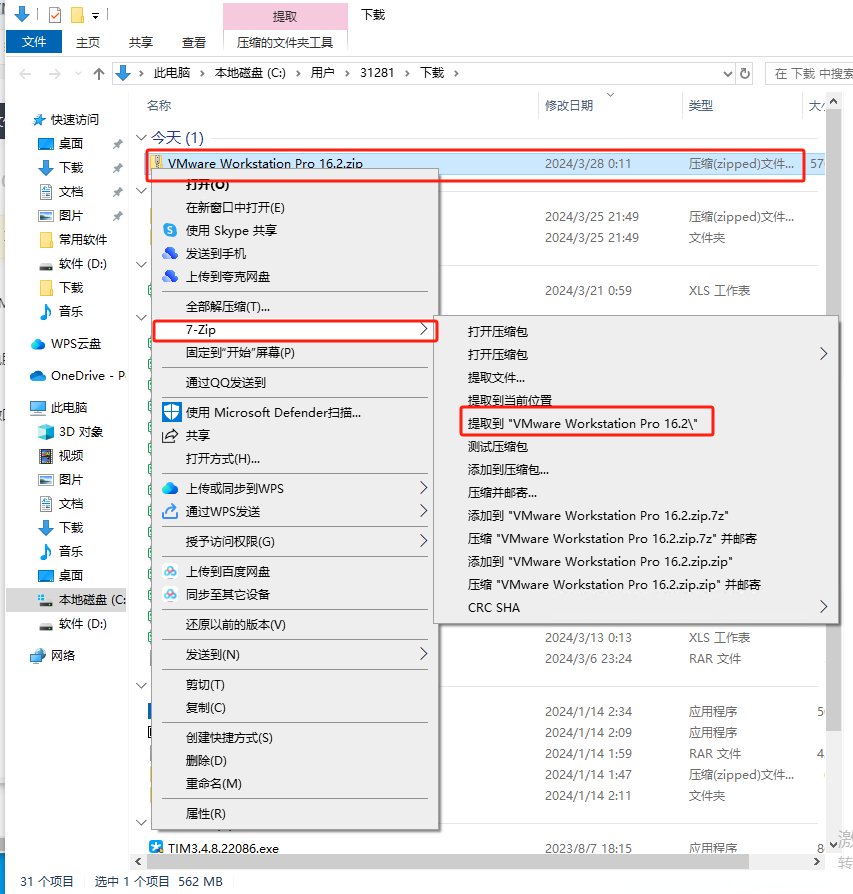Viewport: 853px width, 894px height.
Task: Open 3D 对象 under 此电脑
Action: (x=70, y=432)
